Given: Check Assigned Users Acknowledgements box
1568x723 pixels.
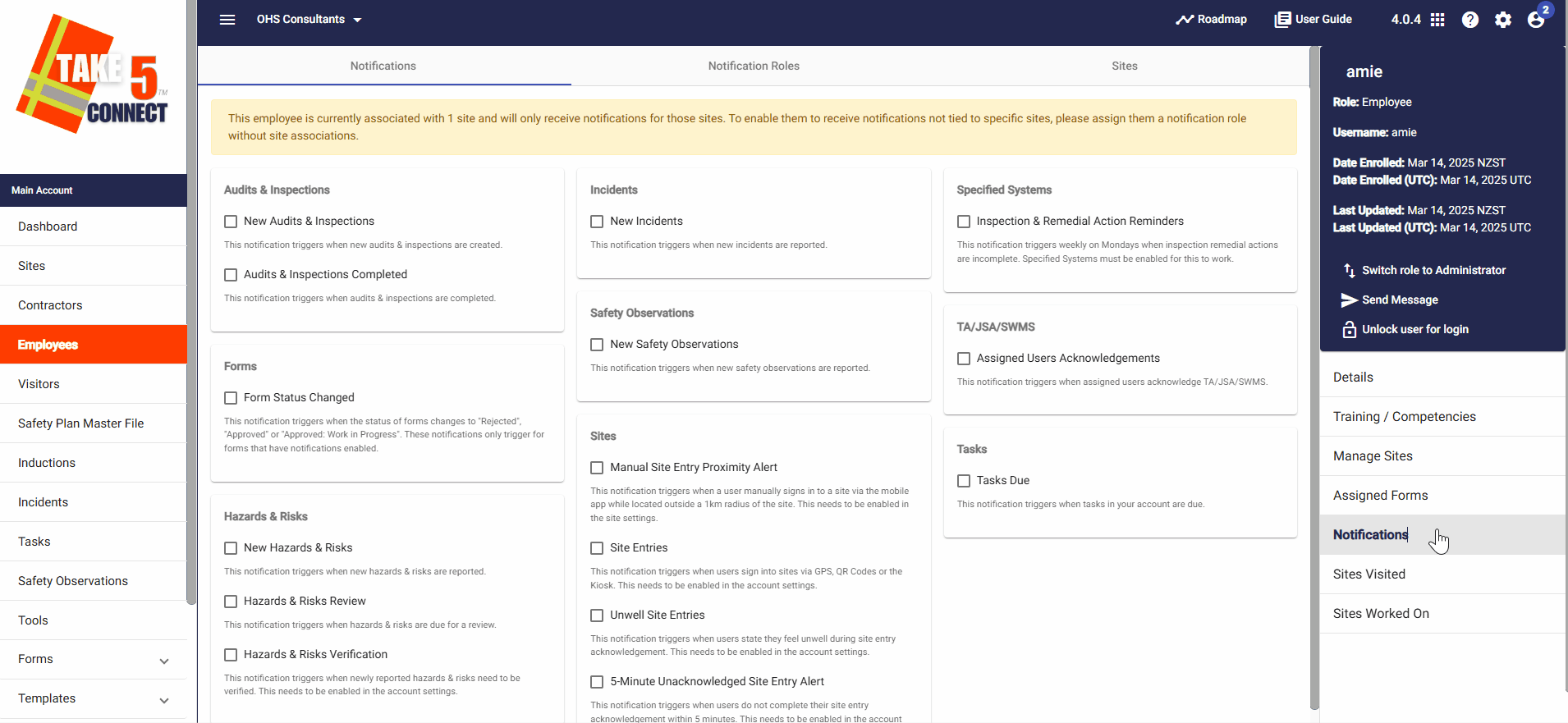Looking at the screenshot, I should pos(964,359).
